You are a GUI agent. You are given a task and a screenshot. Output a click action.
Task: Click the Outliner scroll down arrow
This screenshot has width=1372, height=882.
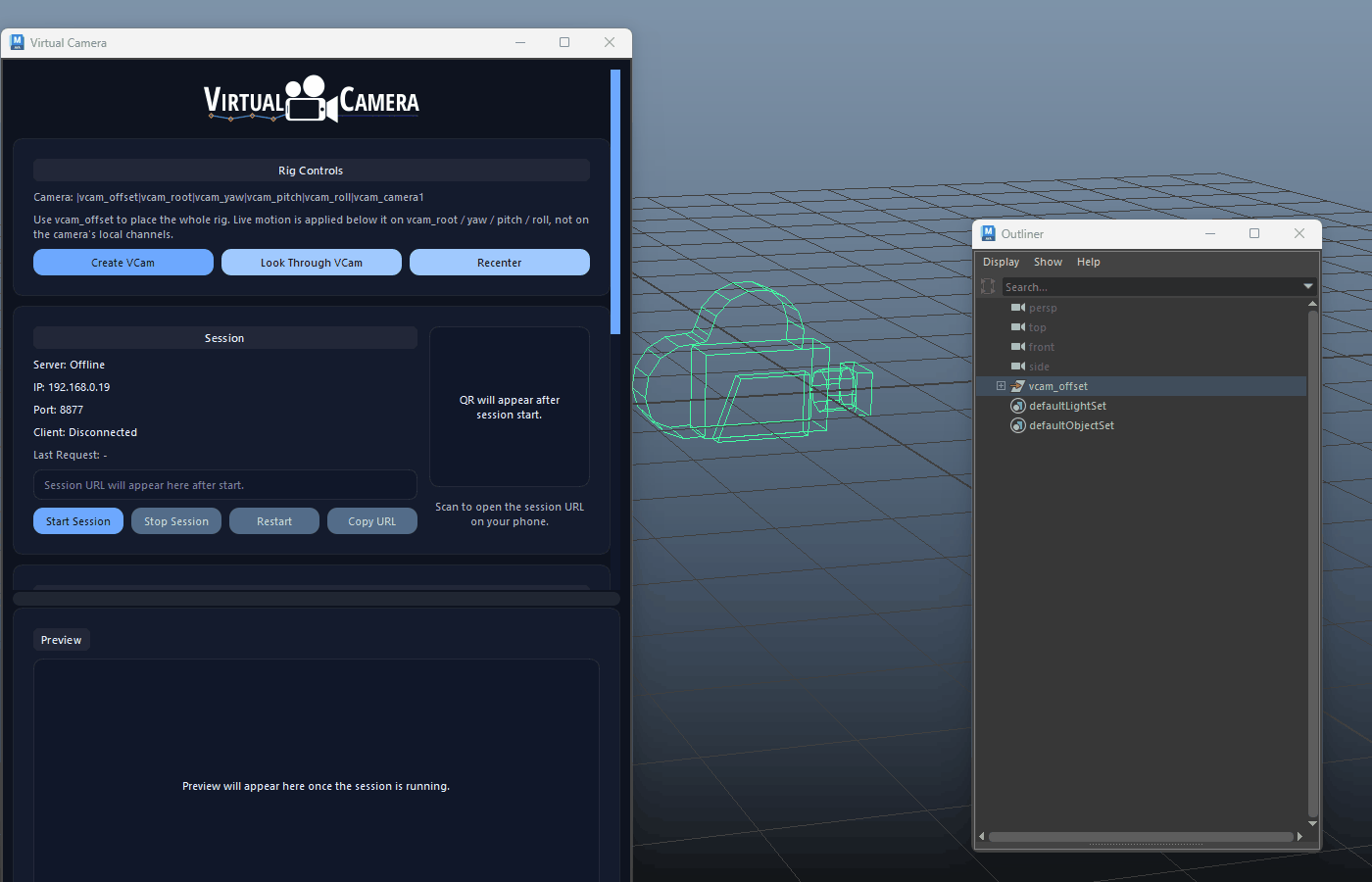pyautogui.click(x=1313, y=823)
